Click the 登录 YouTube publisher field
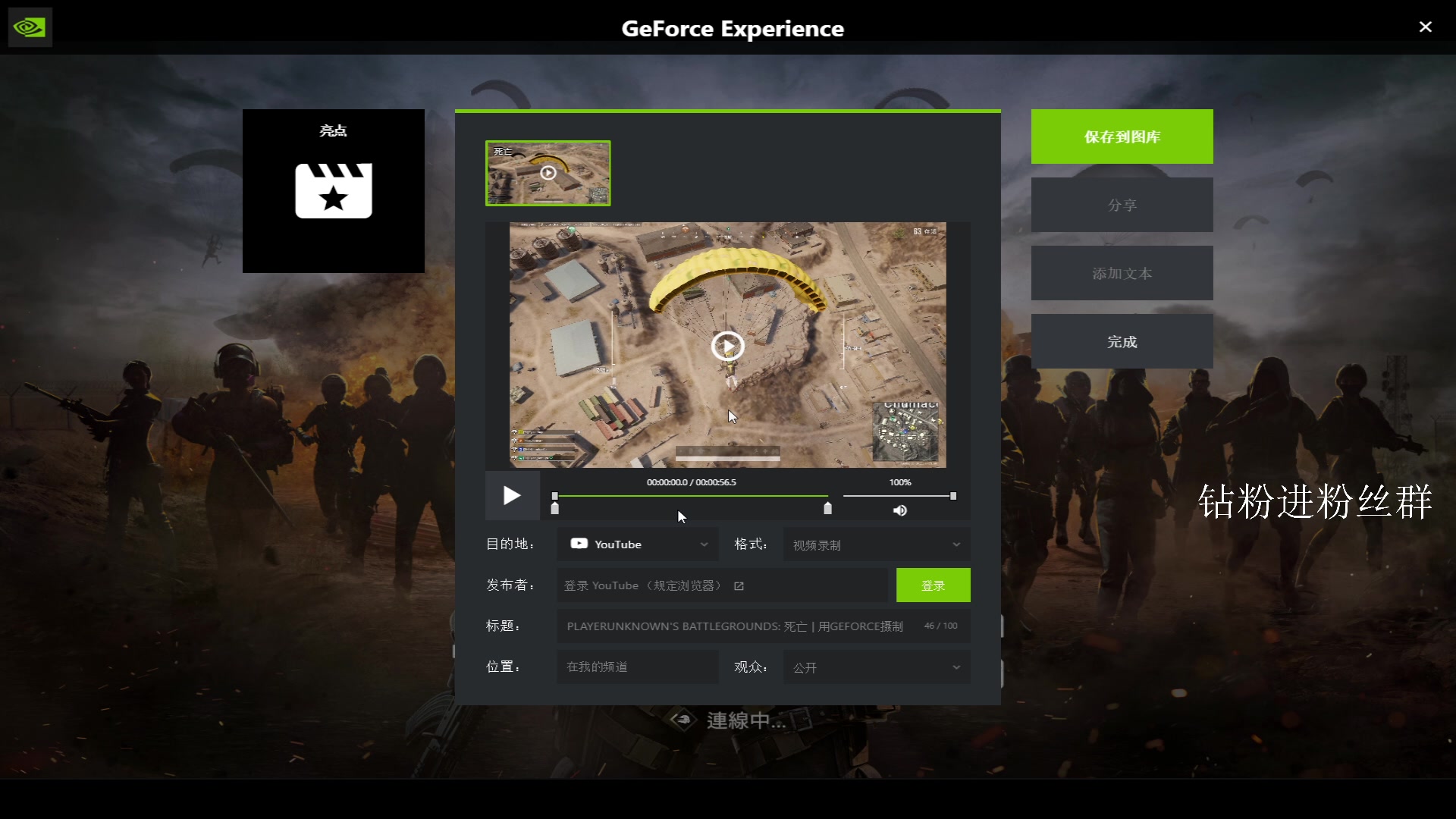 (x=722, y=585)
